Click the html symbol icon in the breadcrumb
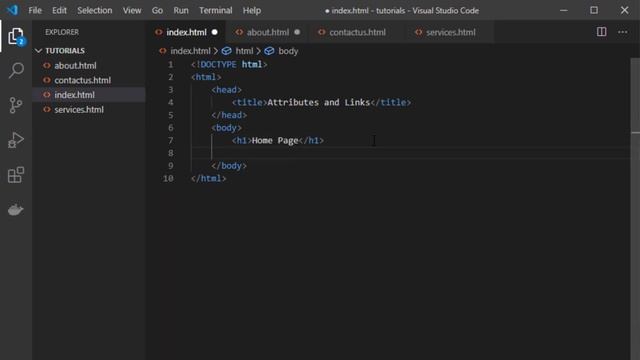 (x=227, y=51)
